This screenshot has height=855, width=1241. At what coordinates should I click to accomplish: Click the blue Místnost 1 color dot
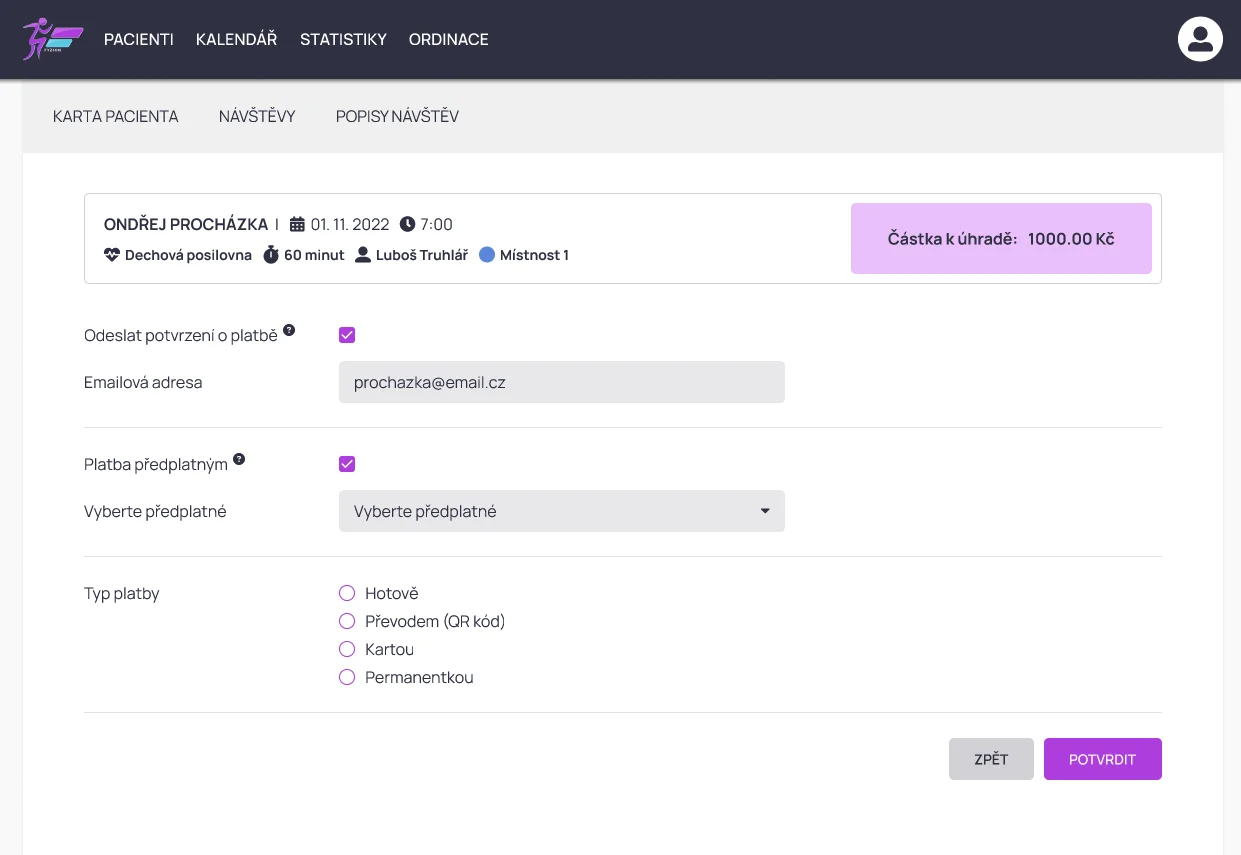487,255
